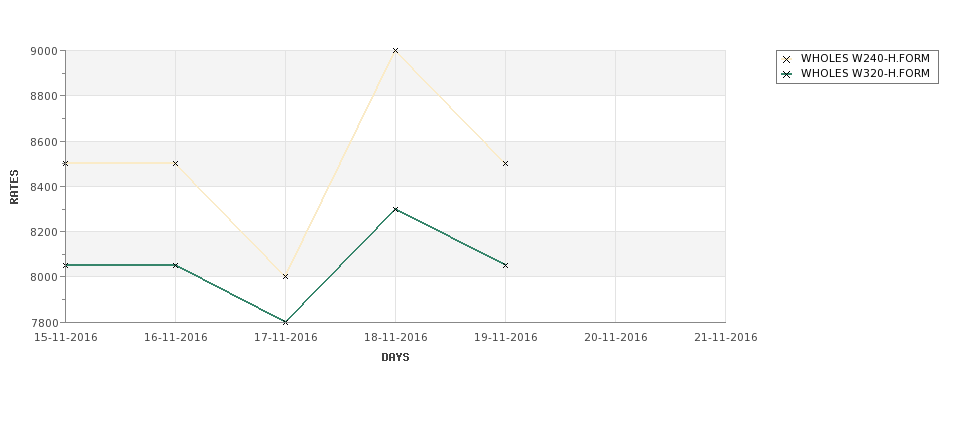Screen dimensions: 975x429
Task: Click the W320 marker on 19-11-2016
Action: [506, 265]
